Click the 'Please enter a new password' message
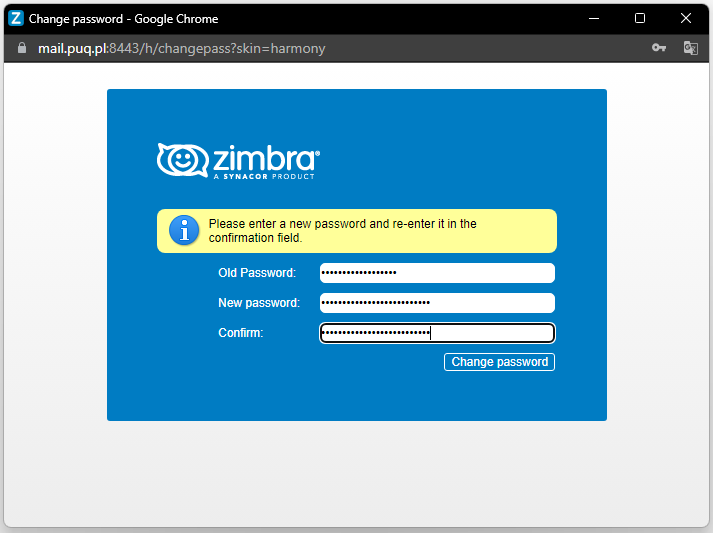The height and width of the screenshot is (533, 713). 342,231
